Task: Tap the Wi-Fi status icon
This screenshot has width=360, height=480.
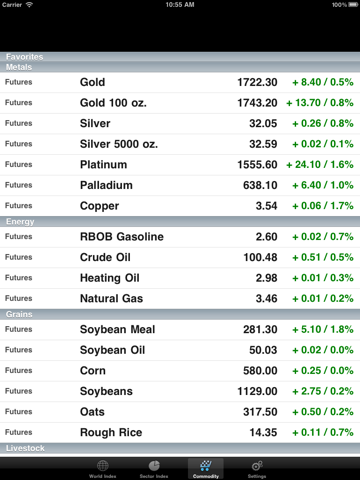Action: click(x=29, y=5)
